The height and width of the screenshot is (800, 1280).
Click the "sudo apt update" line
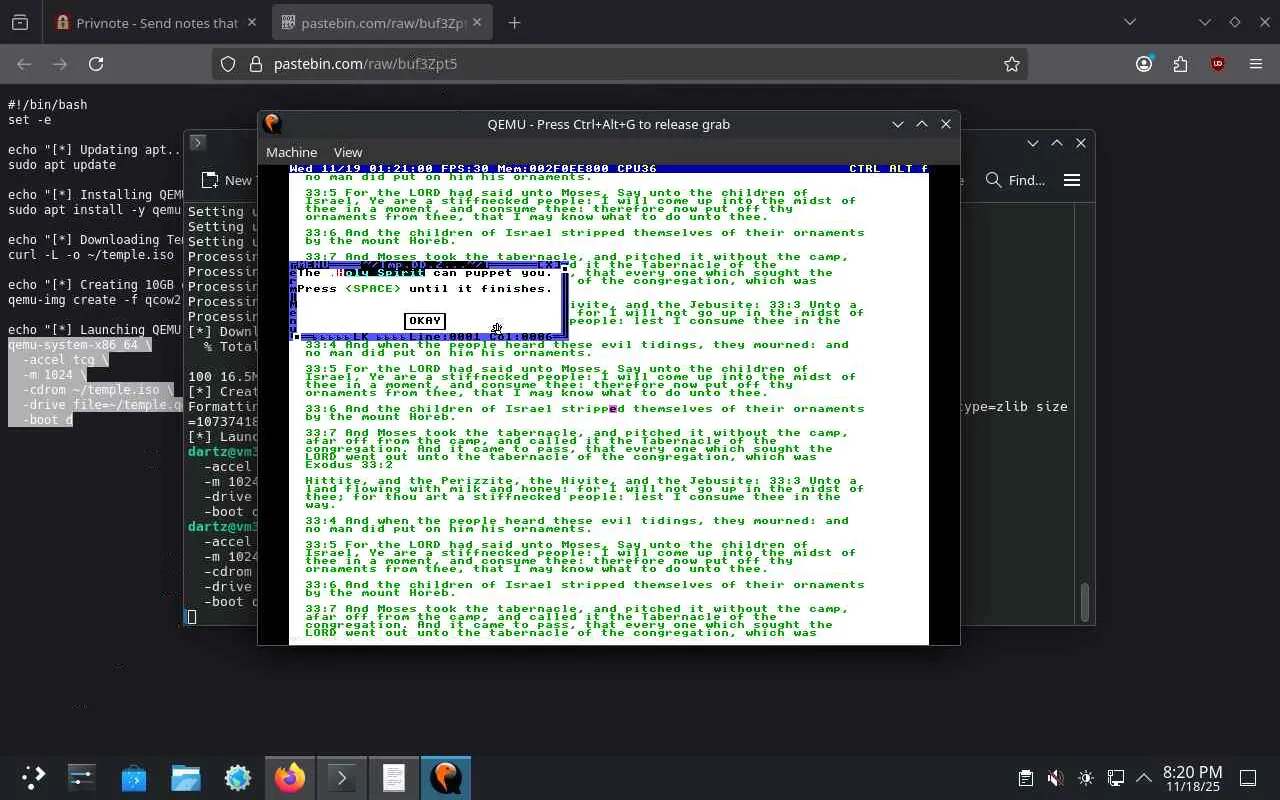(x=62, y=165)
